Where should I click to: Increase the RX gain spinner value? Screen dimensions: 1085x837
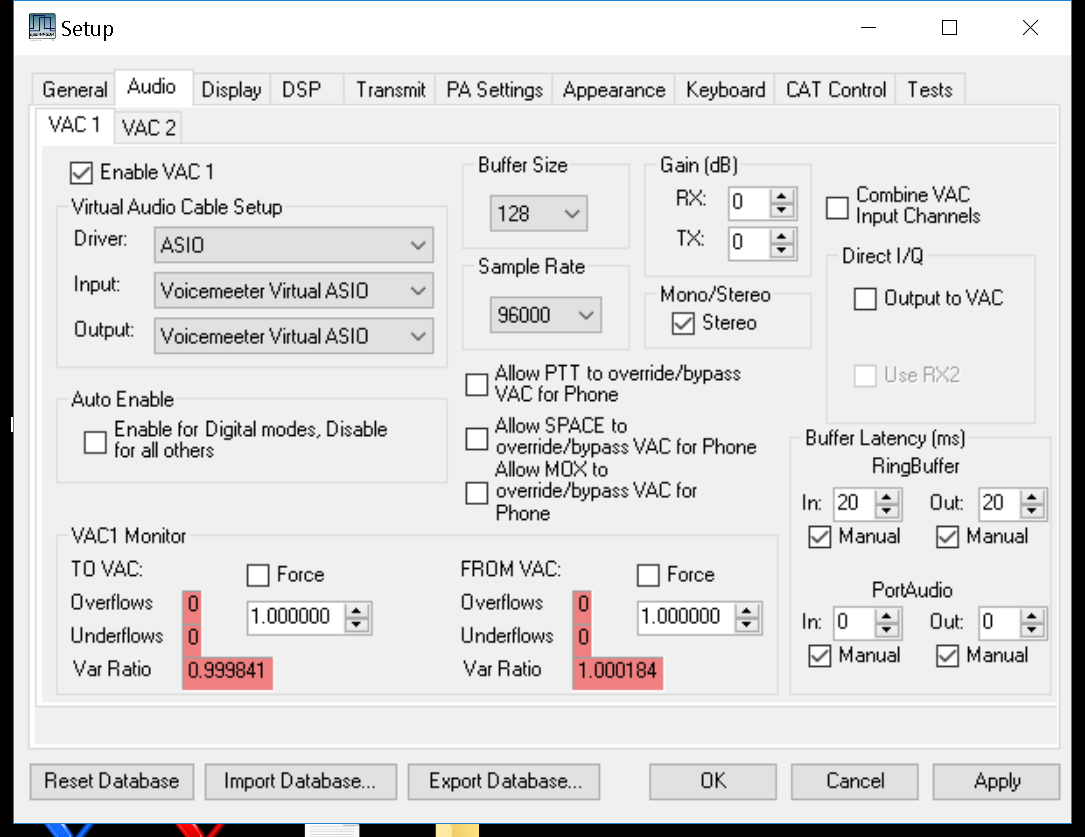[x=783, y=195]
